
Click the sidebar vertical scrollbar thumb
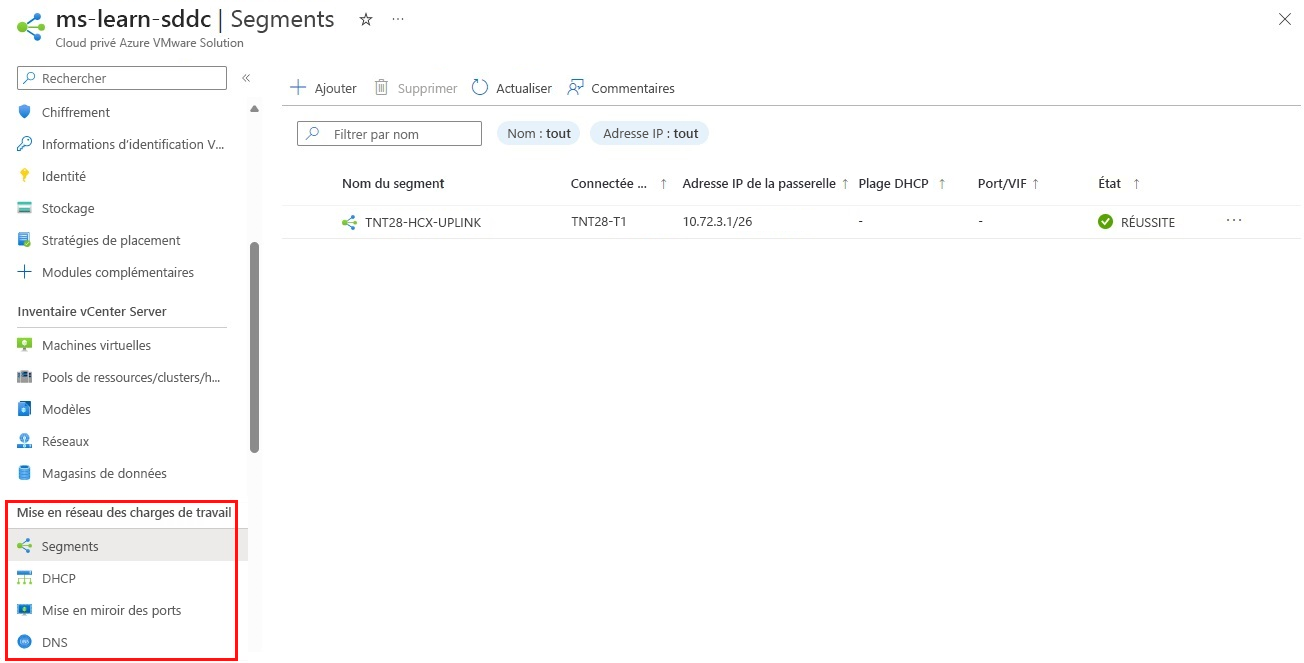(254, 347)
